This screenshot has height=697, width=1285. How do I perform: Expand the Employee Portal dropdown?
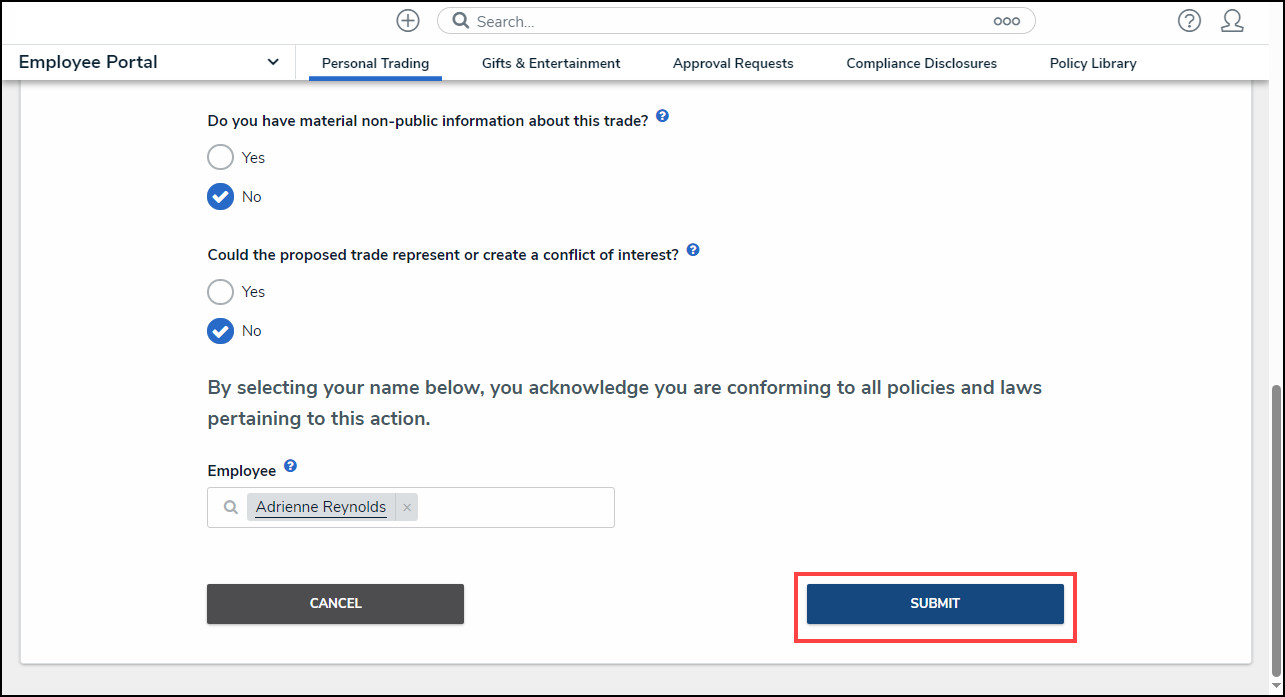pyautogui.click(x=272, y=62)
